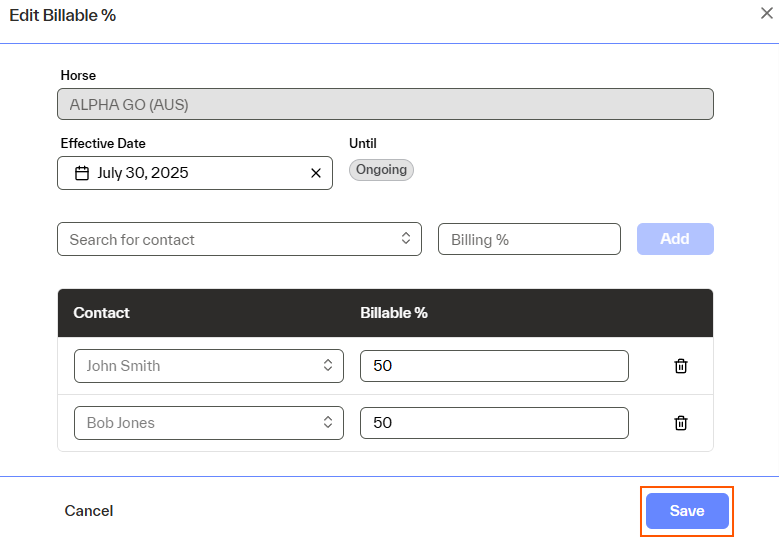Open the Search for contact dropdown
The height and width of the screenshot is (537, 779).
[x=240, y=239]
